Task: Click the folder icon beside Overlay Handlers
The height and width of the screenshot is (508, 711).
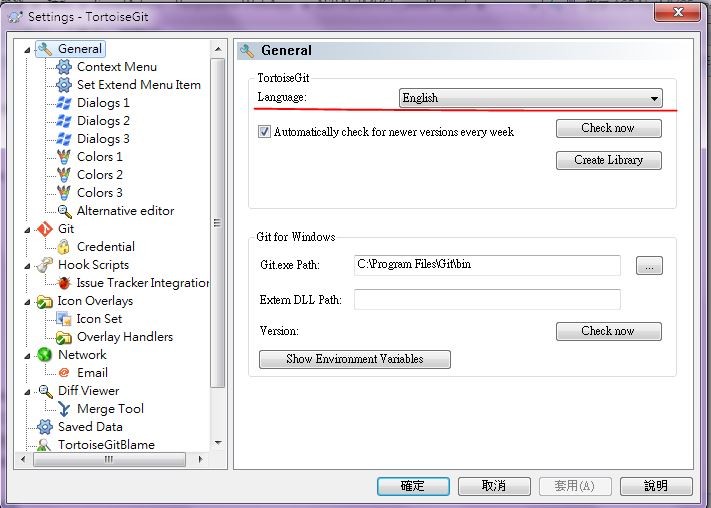Action: click(x=64, y=337)
